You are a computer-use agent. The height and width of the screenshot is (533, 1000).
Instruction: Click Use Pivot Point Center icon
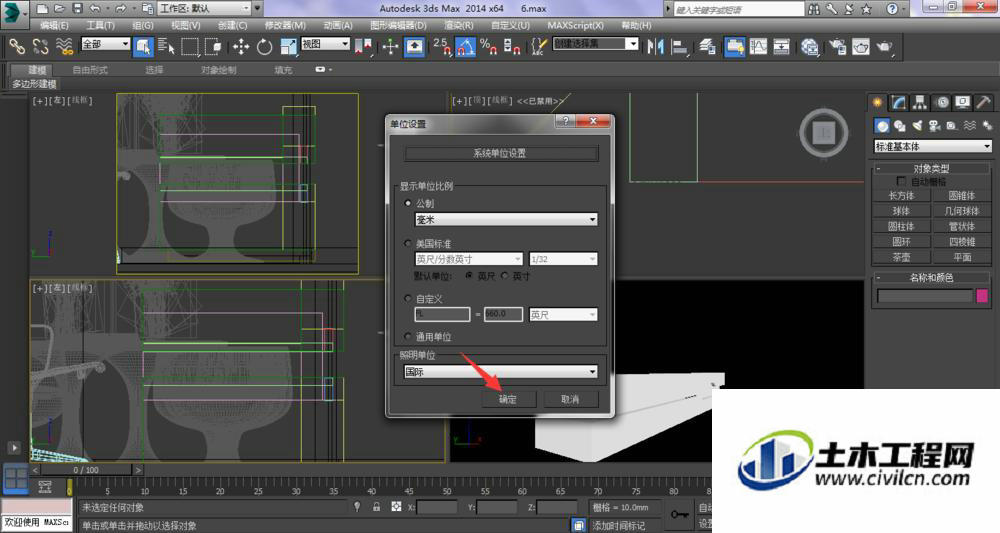pyautogui.click(x=364, y=47)
